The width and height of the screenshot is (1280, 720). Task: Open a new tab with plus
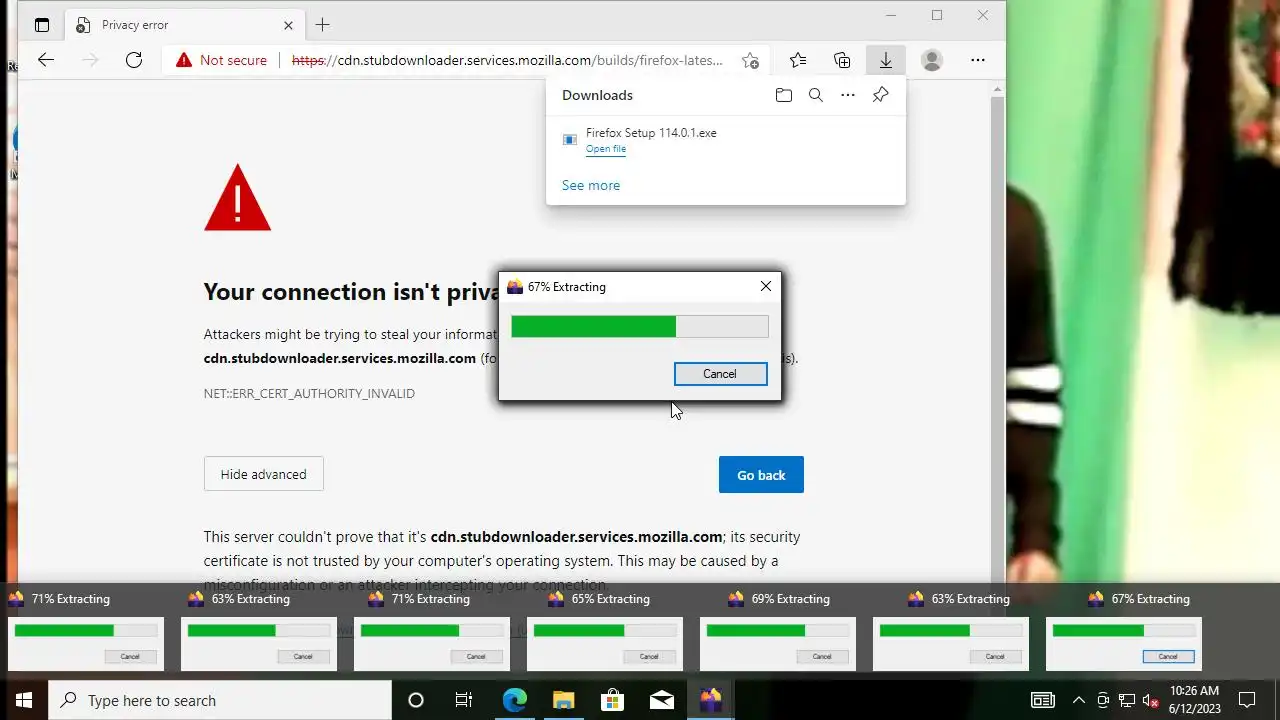click(322, 25)
